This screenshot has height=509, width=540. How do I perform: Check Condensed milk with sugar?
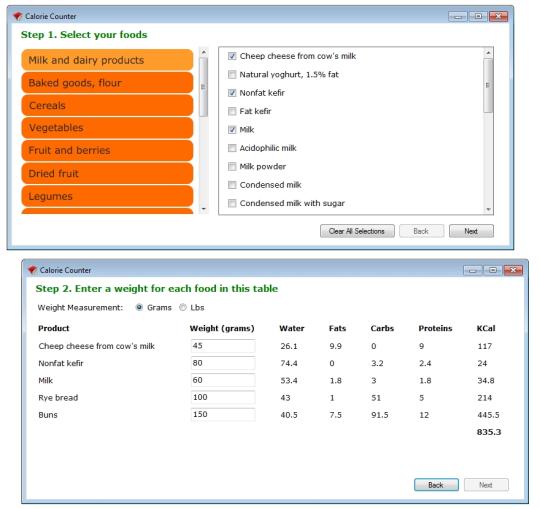coord(232,204)
